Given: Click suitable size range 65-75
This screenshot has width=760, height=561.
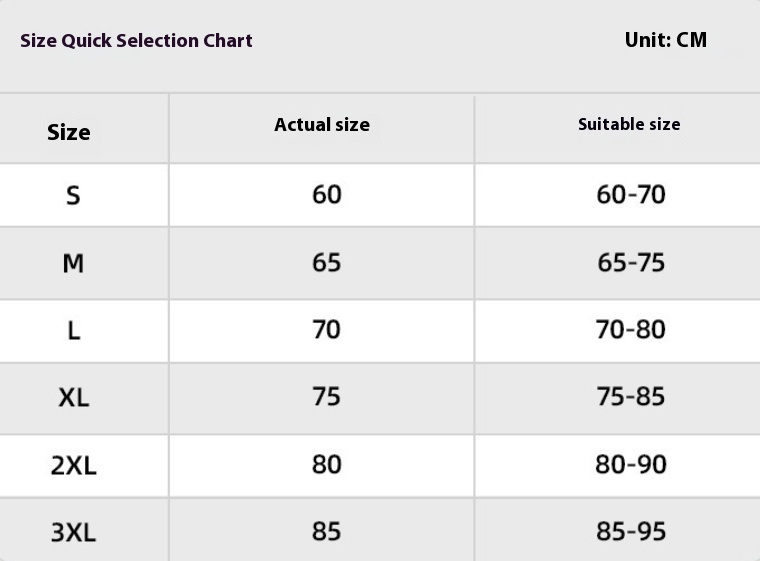Looking at the screenshot, I should point(631,262).
